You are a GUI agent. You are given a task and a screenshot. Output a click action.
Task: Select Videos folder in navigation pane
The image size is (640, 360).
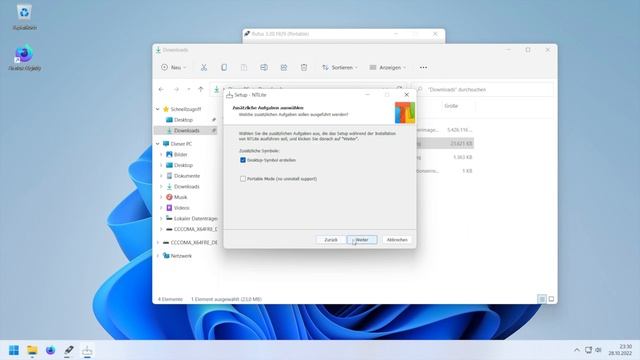pyautogui.click(x=181, y=208)
